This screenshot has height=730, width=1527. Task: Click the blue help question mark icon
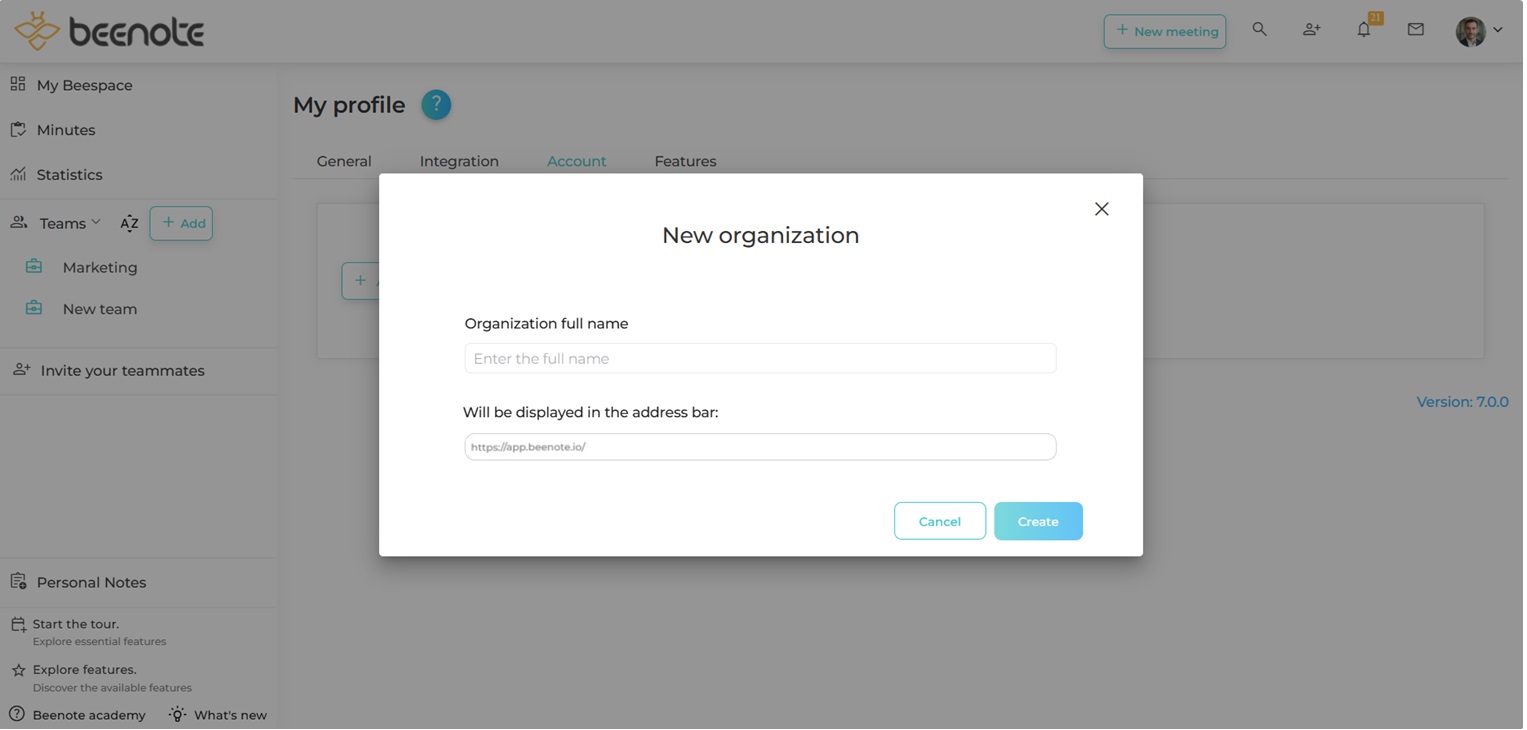(x=437, y=105)
